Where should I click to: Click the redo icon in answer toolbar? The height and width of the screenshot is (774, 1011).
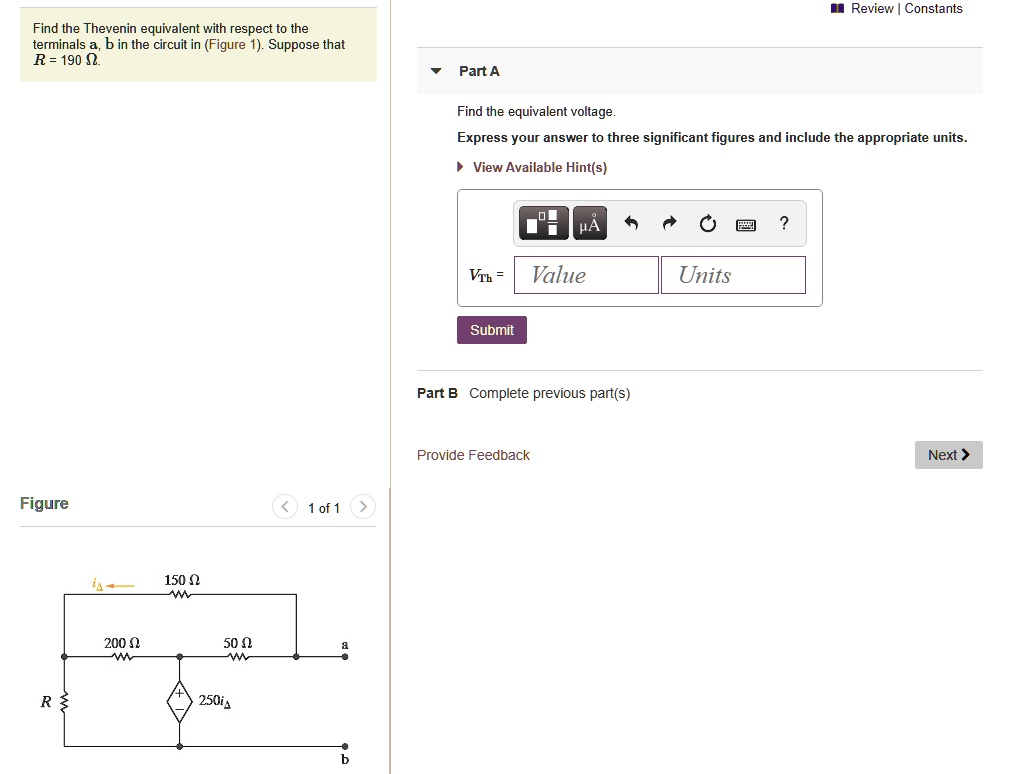(669, 223)
